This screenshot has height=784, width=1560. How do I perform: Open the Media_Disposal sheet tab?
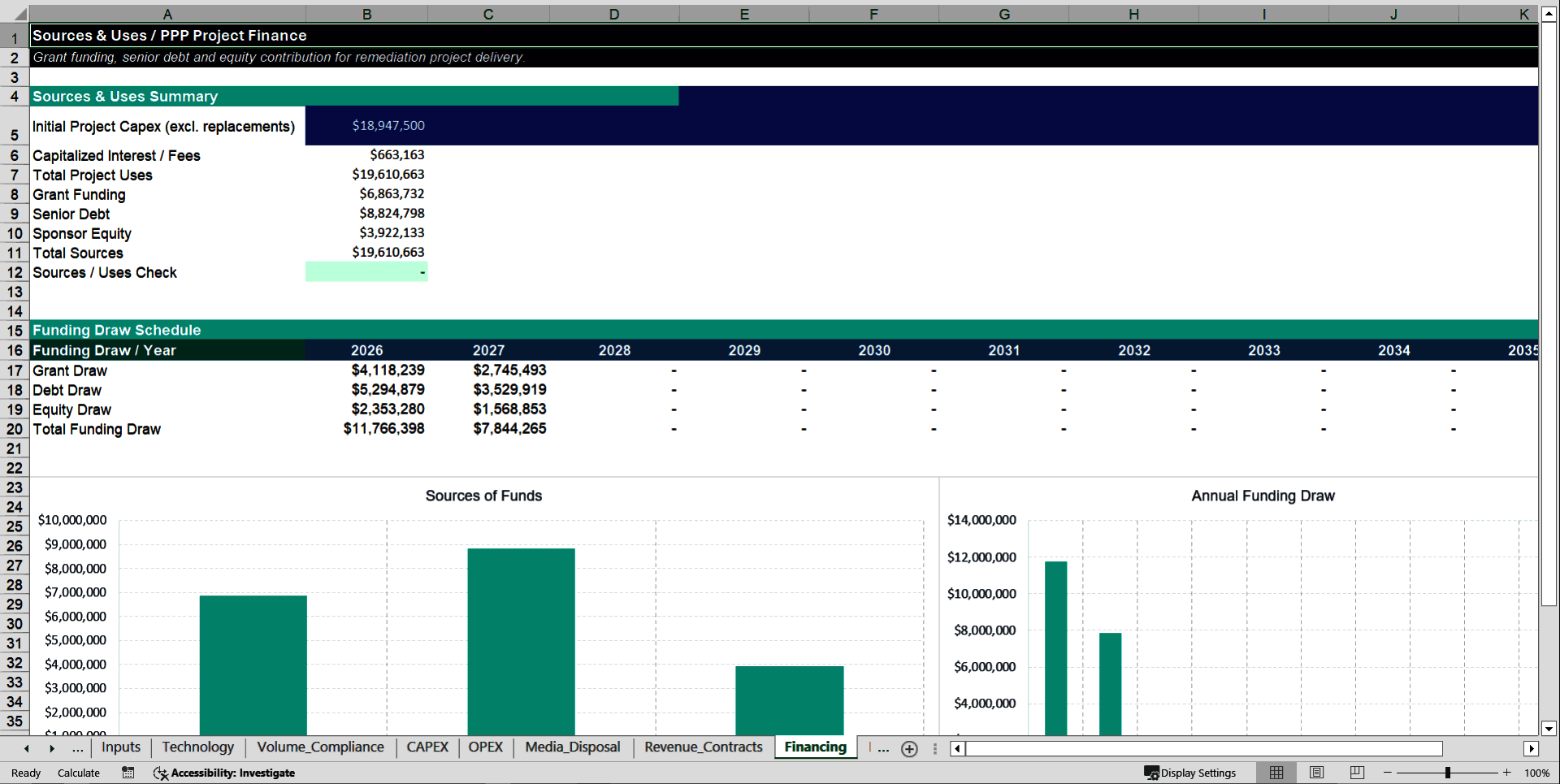point(572,747)
